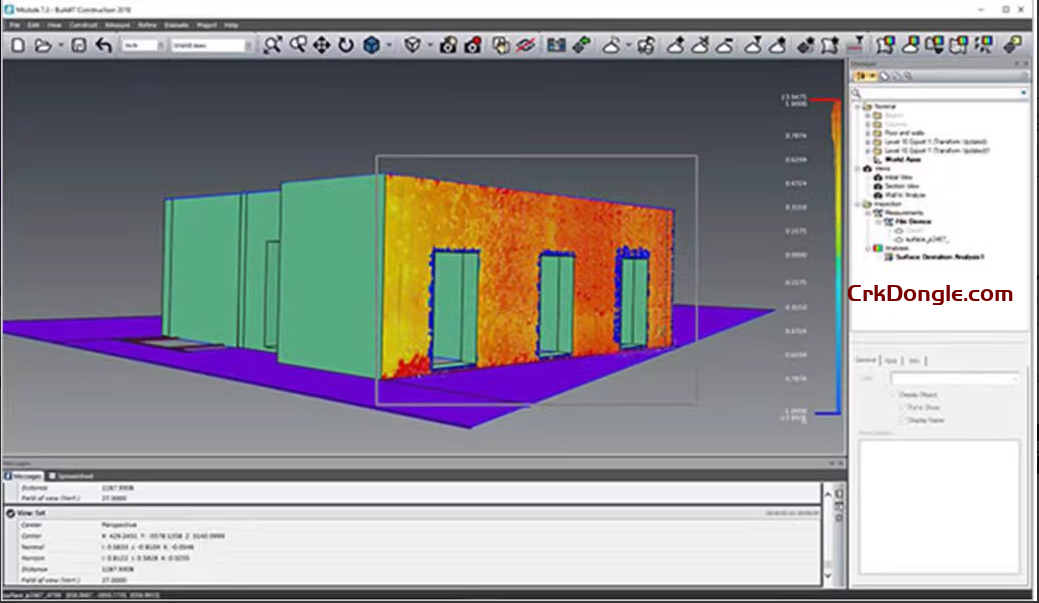Select Surface Deviation Analysis 1 tree item
This screenshot has height=603, width=1039.
939,257
